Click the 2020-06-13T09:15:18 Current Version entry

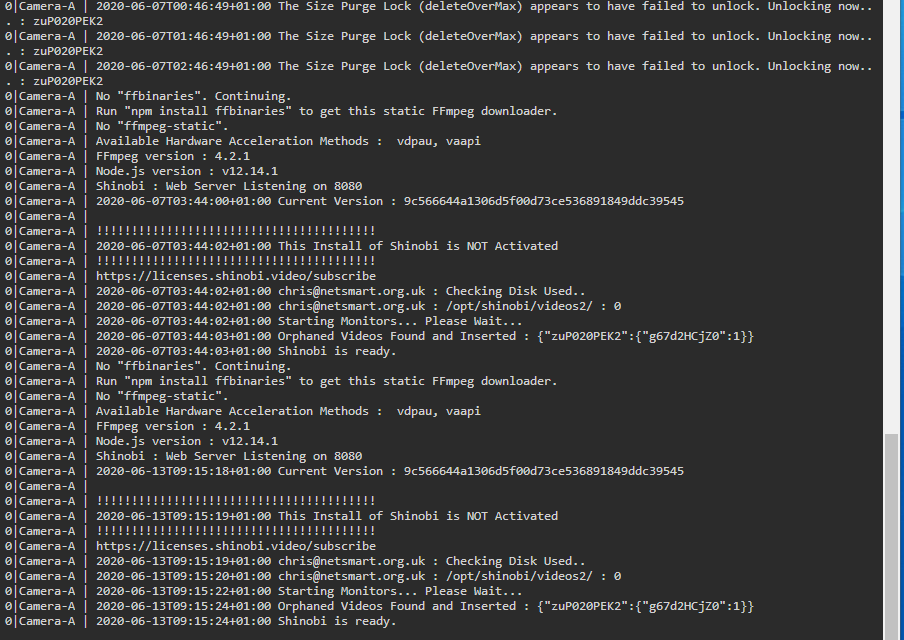(x=390, y=471)
